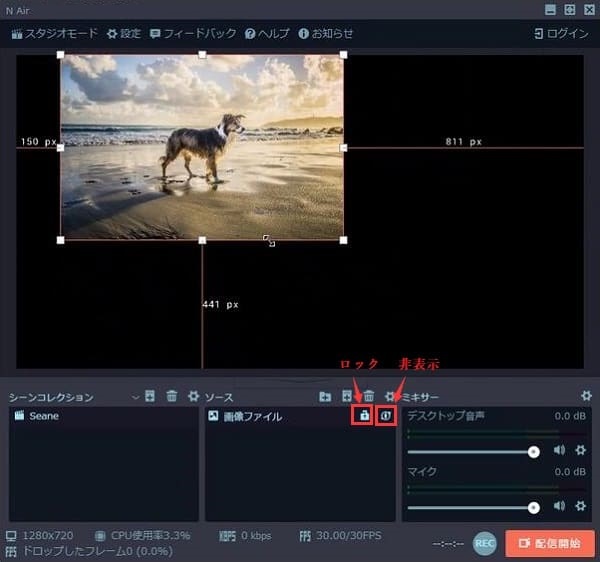The height and width of the screenshot is (562, 600).
Task: Add a new scene icon
Action: 150,396
